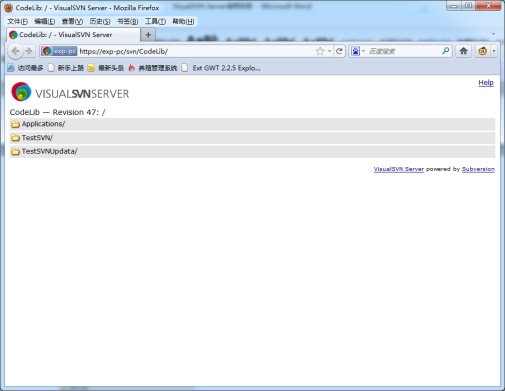Image resolution: width=505 pixels, height=391 pixels.
Task: Click the monkey face toolbar icon
Action: 483,51
